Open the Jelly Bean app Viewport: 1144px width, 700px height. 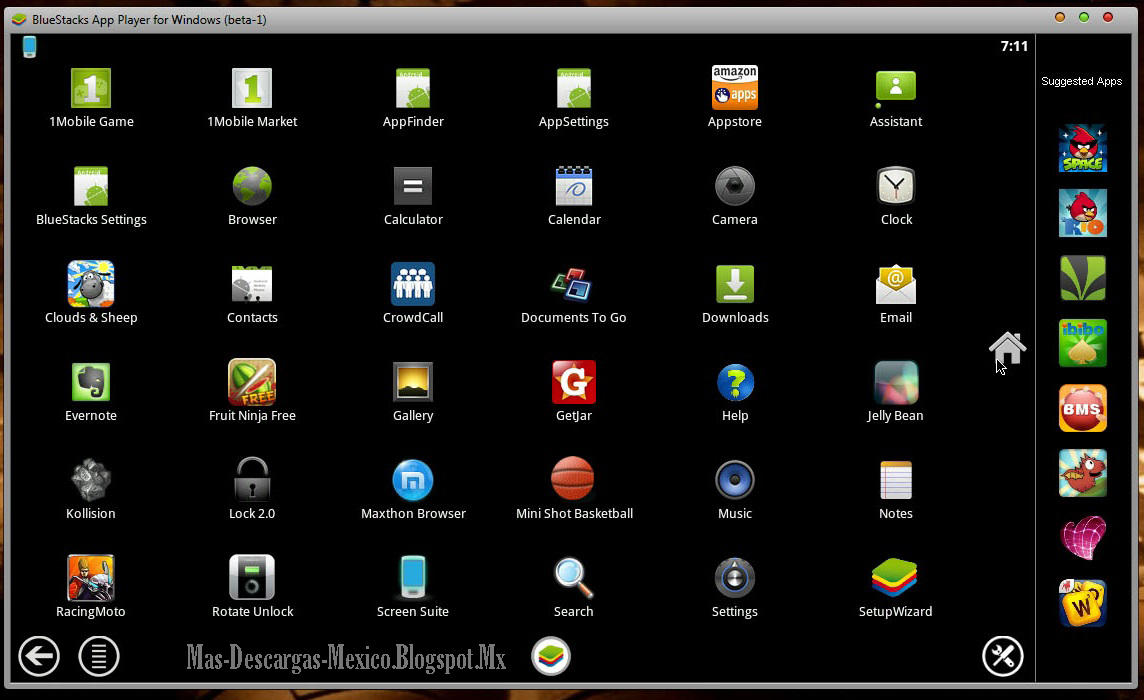point(896,382)
